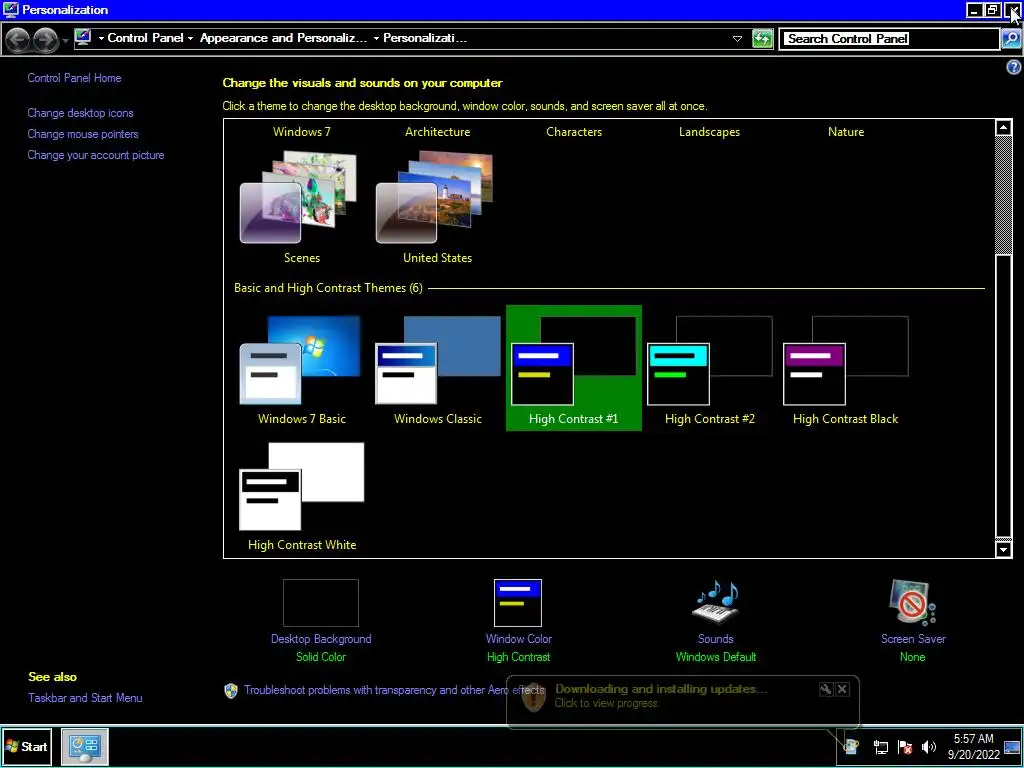Open the Windows Update tray icon
The image size is (1024, 768).
click(851, 746)
